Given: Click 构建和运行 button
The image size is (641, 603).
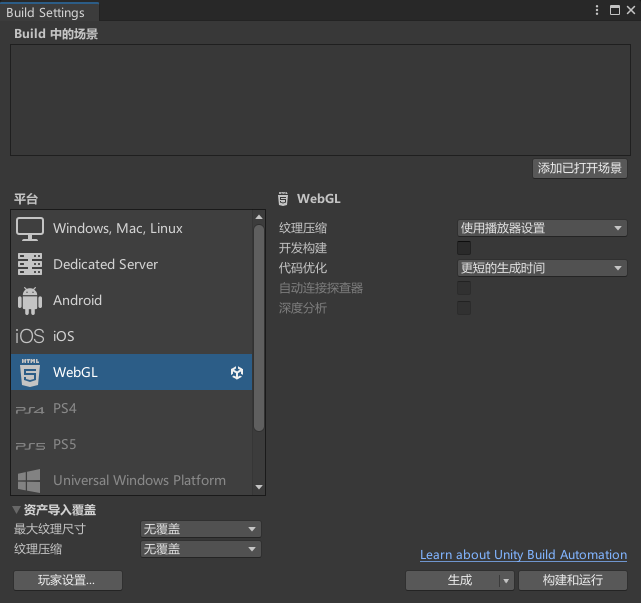Looking at the screenshot, I should point(573,581).
